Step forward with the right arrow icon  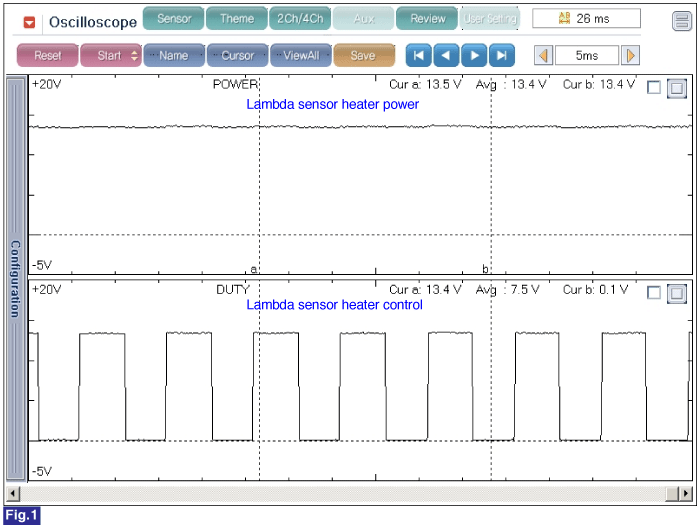coord(474,55)
